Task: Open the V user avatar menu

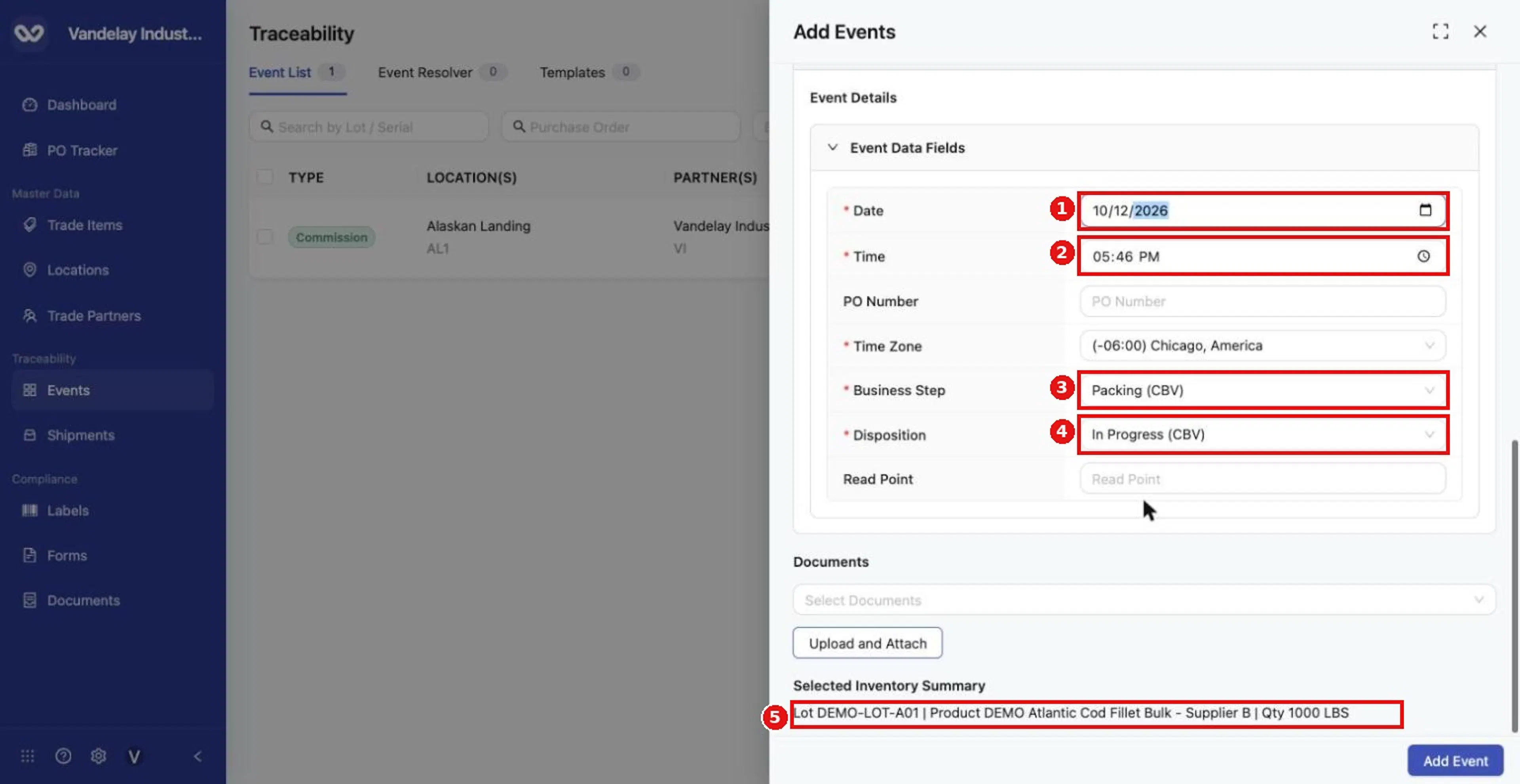Action: pyautogui.click(x=134, y=756)
